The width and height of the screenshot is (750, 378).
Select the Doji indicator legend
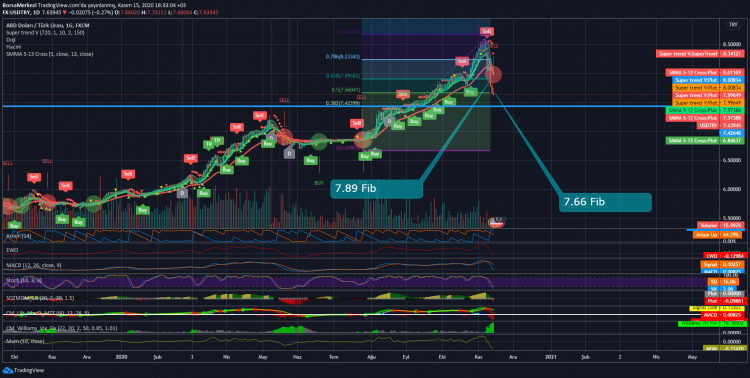pyautogui.click(x=10, y=40)
